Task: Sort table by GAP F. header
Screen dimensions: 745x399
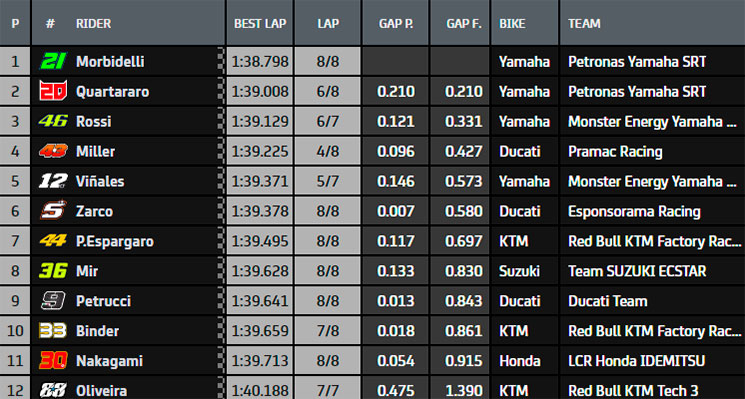Action: coord(464,23)
